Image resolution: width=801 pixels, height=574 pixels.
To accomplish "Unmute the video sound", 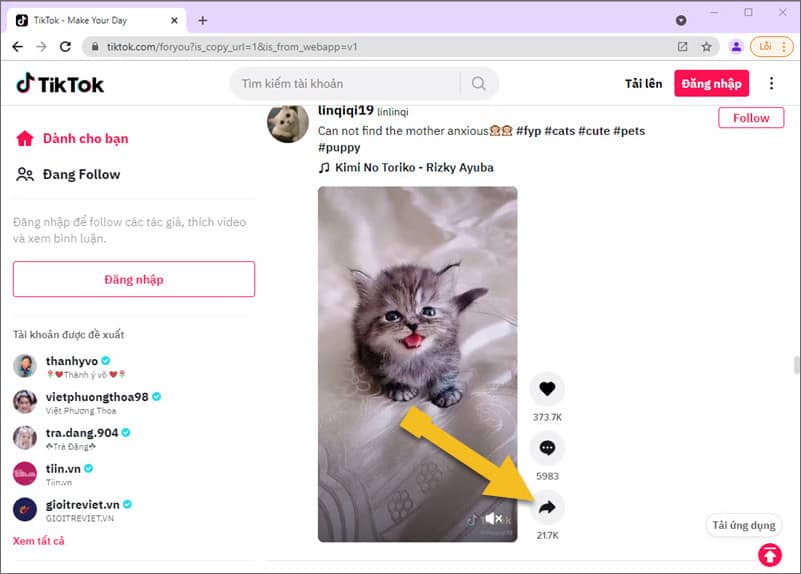I will (x=493, y=519).
